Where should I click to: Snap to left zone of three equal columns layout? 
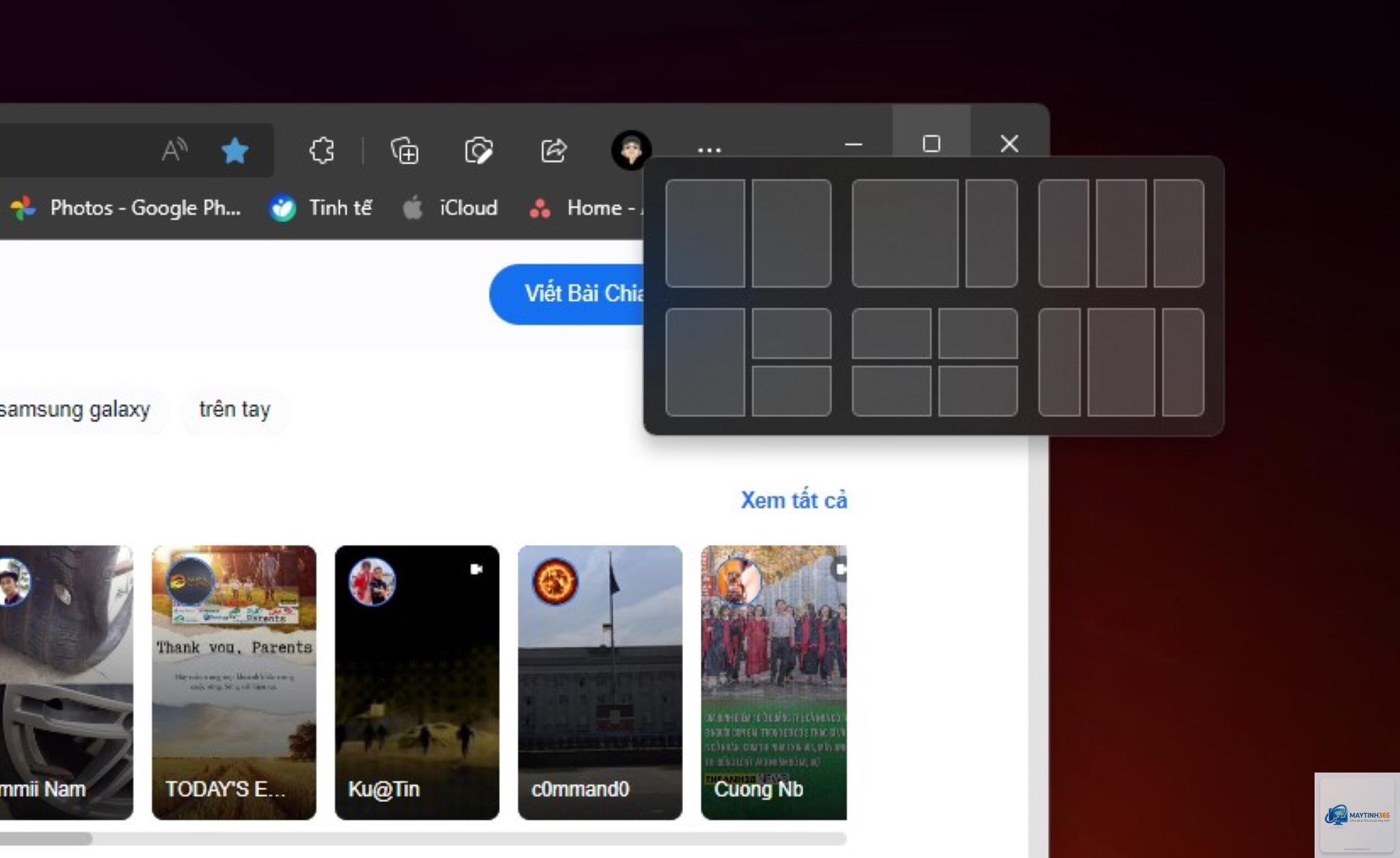(1064, 233)
